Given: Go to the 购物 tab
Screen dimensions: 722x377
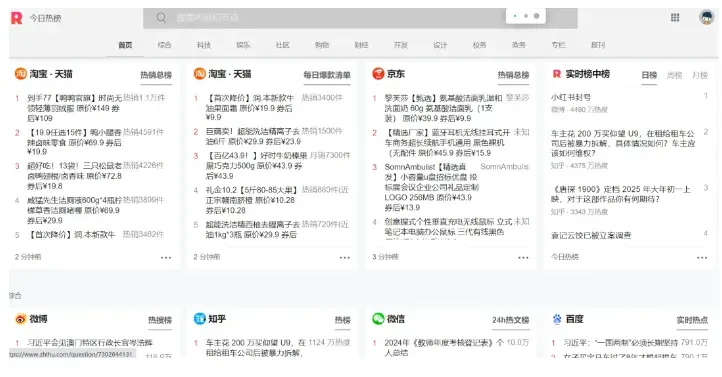Looking at the screenshot, I should [x=322, y=45].
